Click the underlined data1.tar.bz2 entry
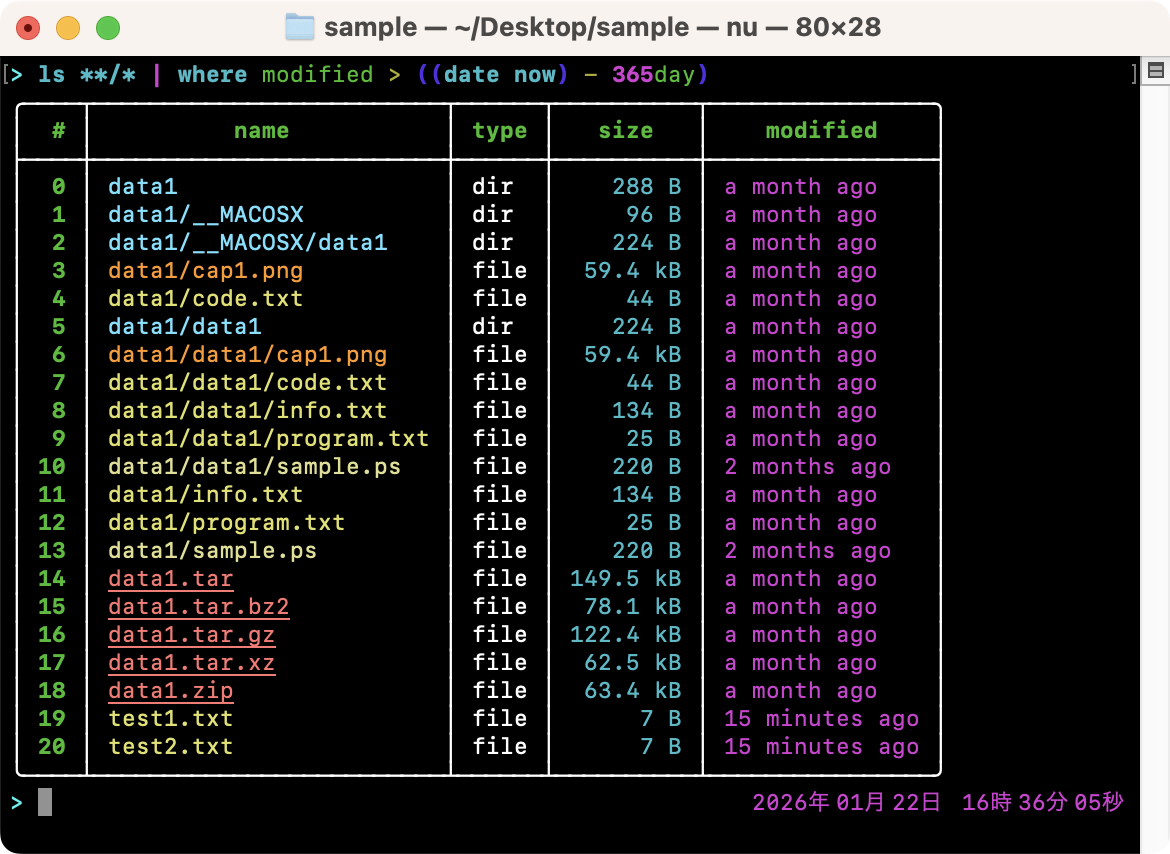 pos(198,607)
